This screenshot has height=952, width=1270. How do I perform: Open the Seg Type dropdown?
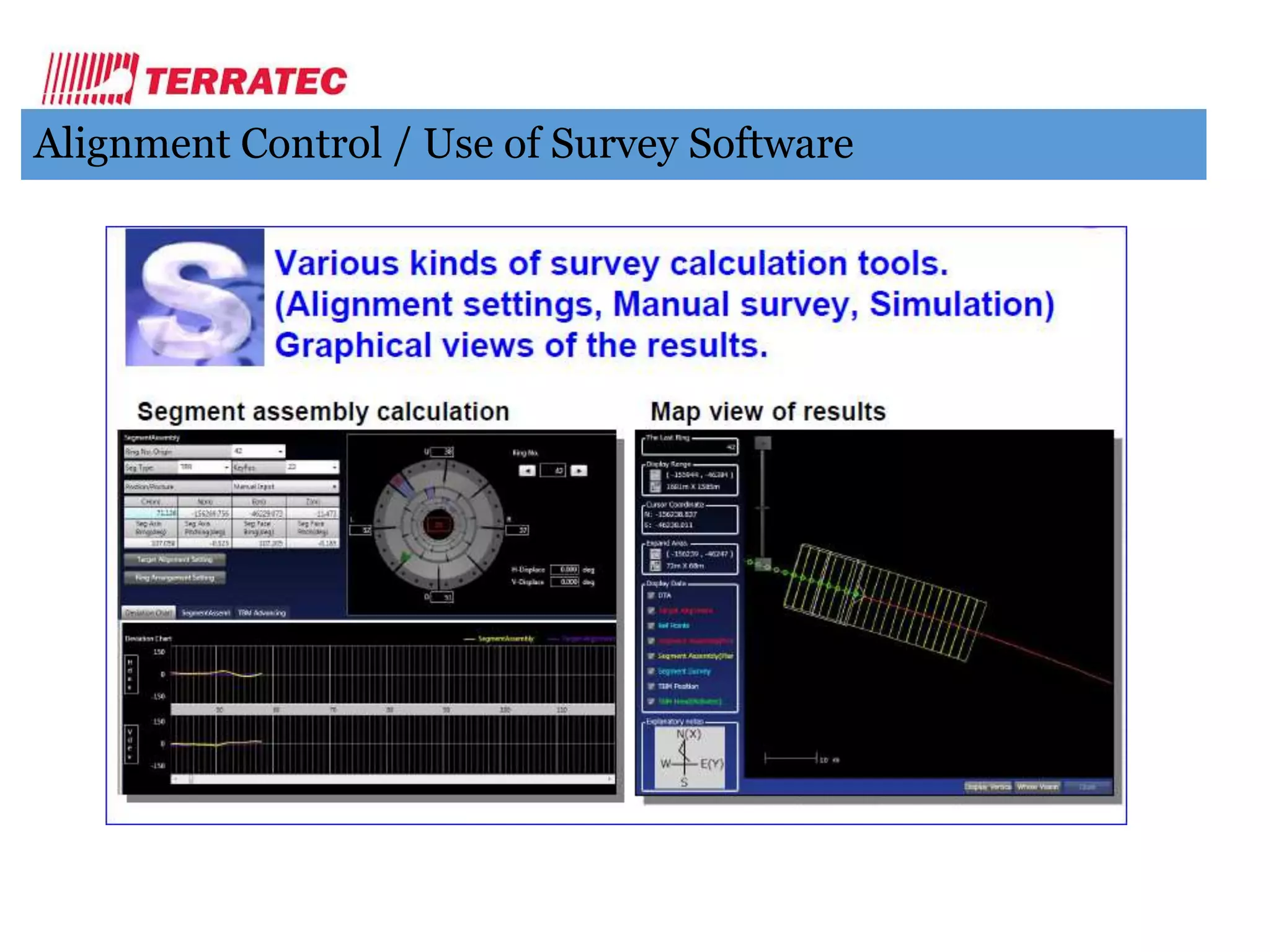[204, 467]
